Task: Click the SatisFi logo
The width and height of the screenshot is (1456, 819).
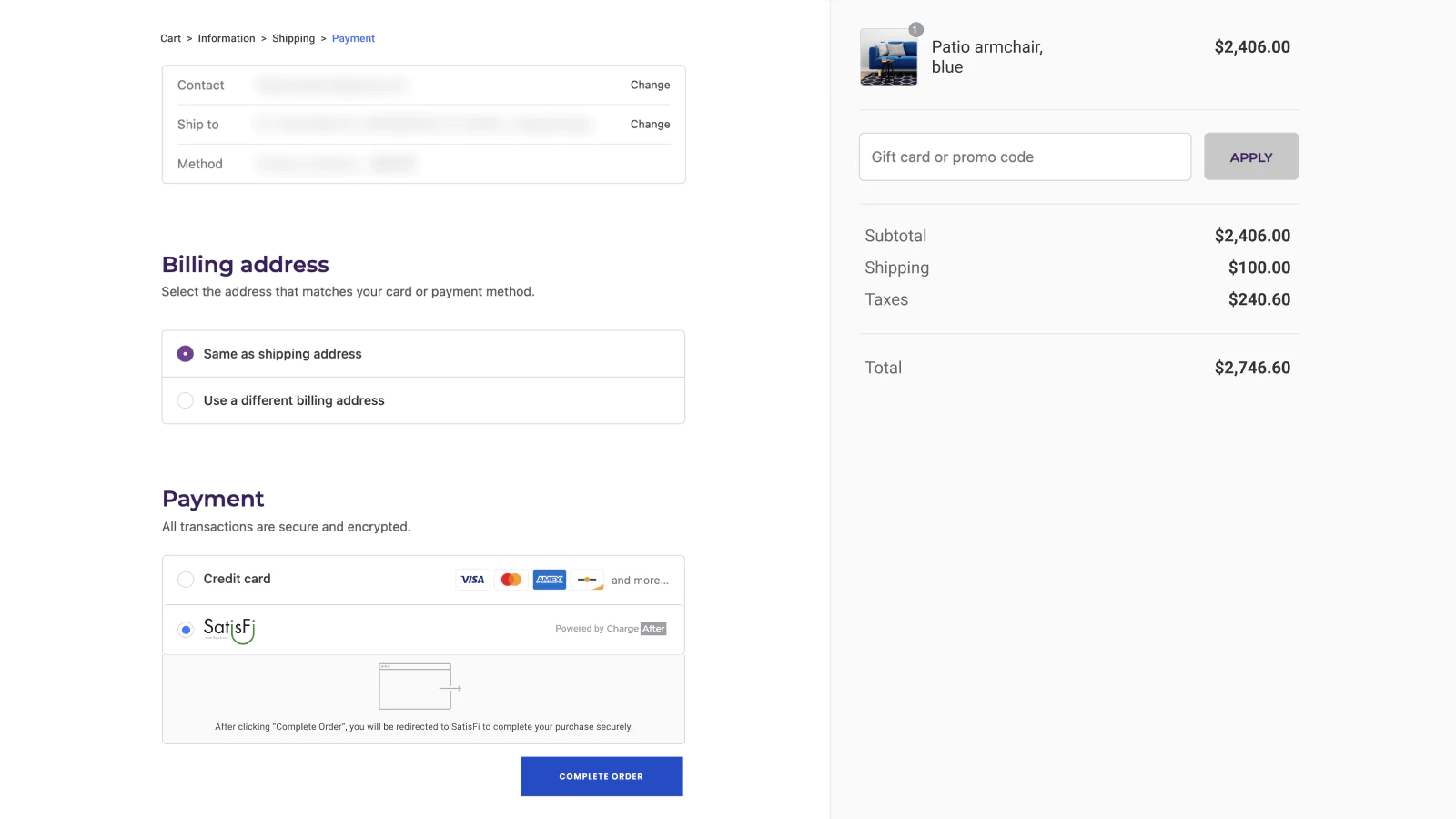Action: (x=229, y=630)
